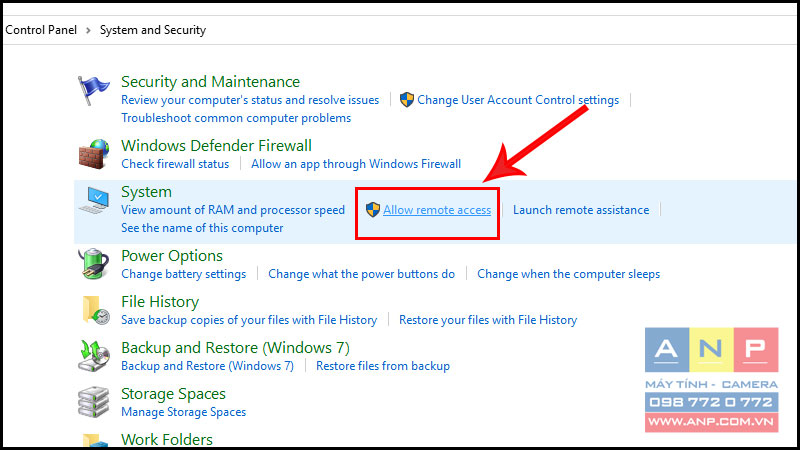This screenshot has height=450, width=800.
Task: Open Troubleshoot common computer problems link
Action: pyautogui.click(x=236, y=118)
